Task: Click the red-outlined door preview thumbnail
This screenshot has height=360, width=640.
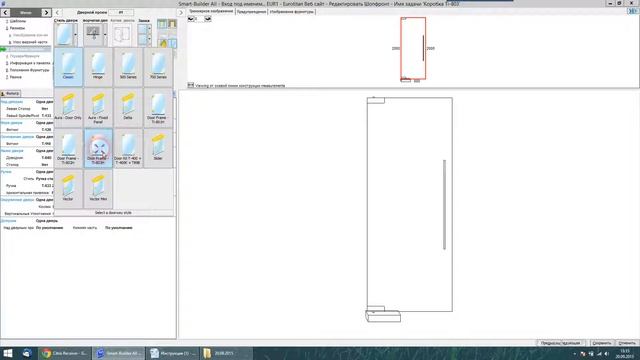Action: point(413,48)
